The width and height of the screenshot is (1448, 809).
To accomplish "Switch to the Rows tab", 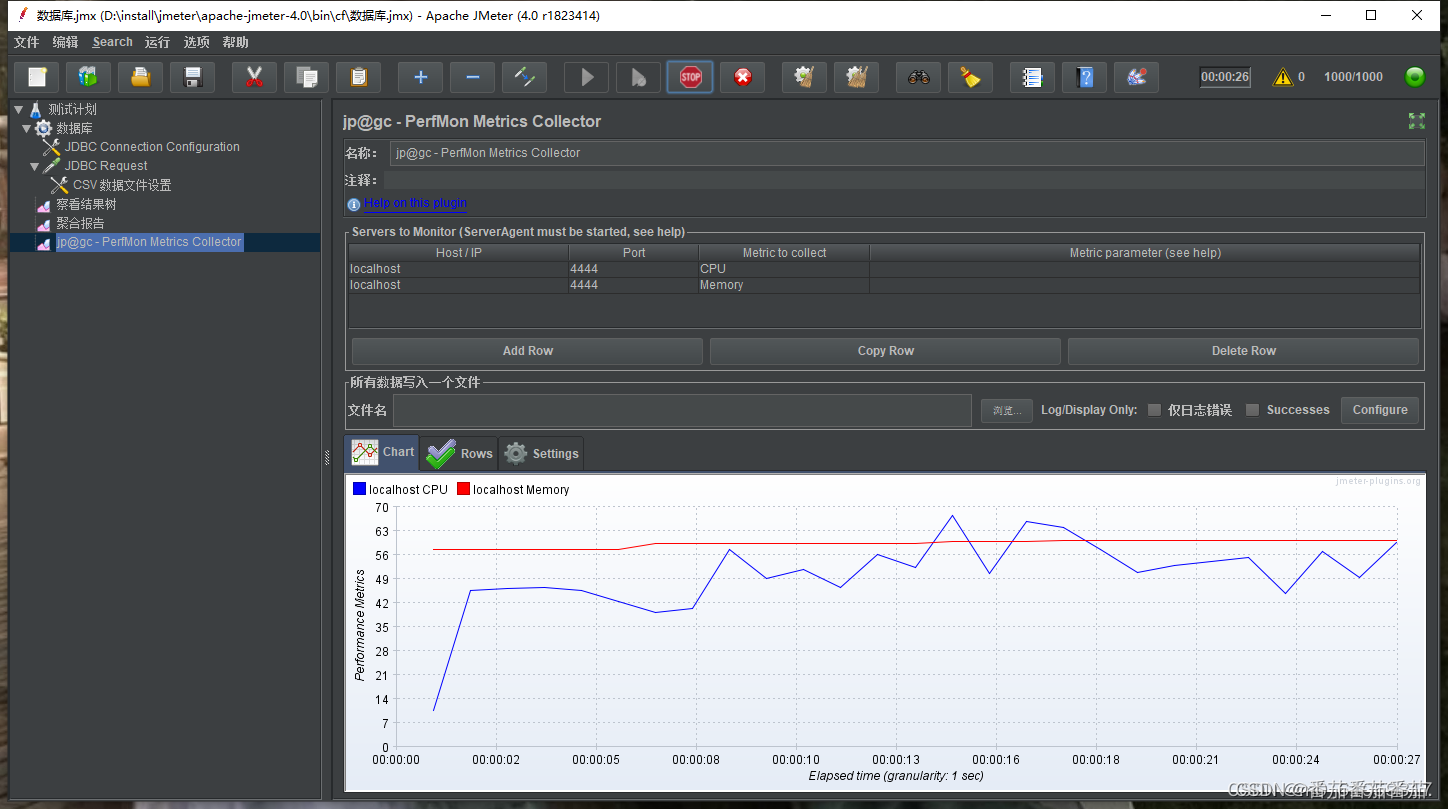I will 459,453.
